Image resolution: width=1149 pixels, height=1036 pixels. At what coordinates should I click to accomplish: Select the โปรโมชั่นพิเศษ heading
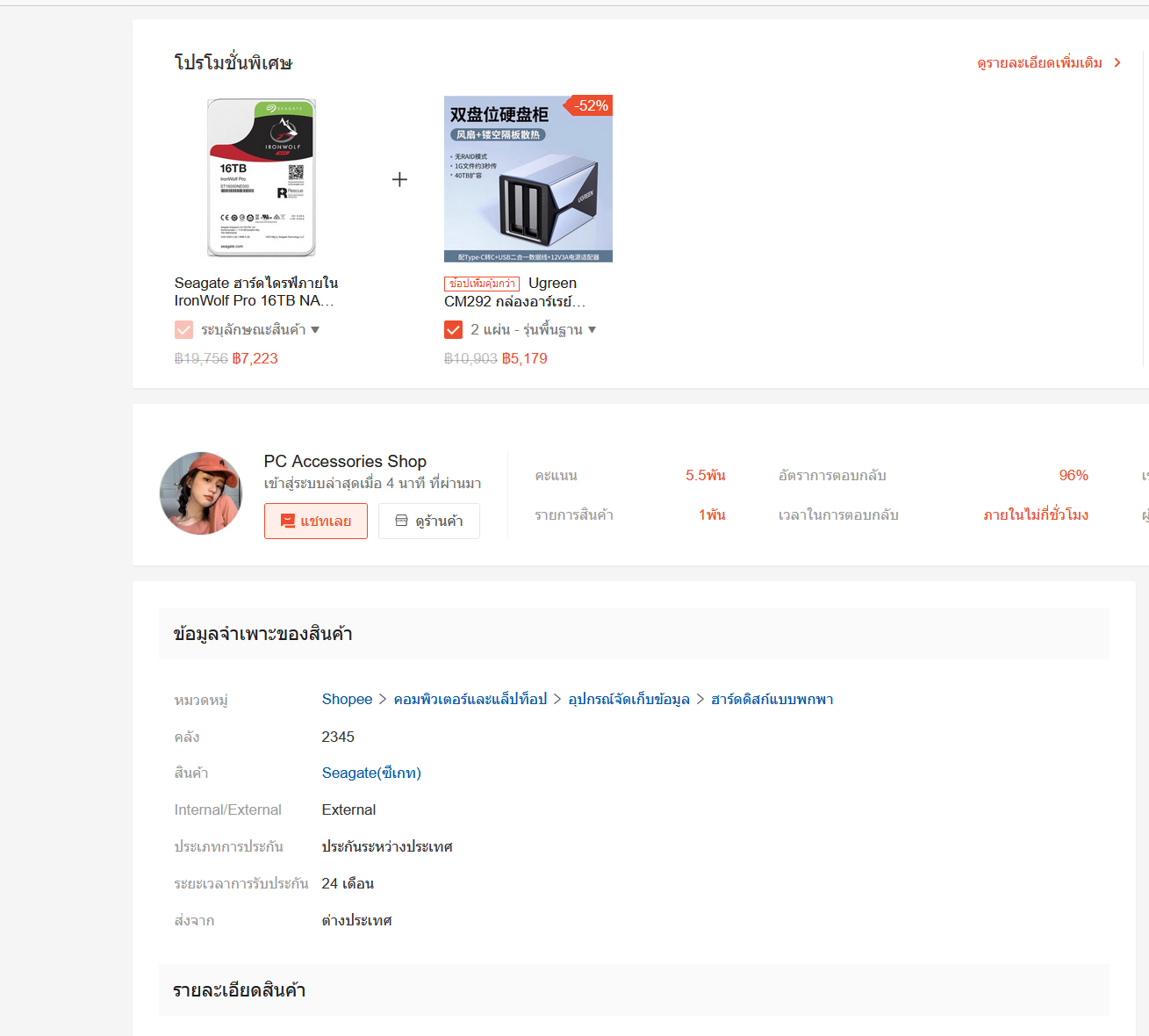point(233,63)
